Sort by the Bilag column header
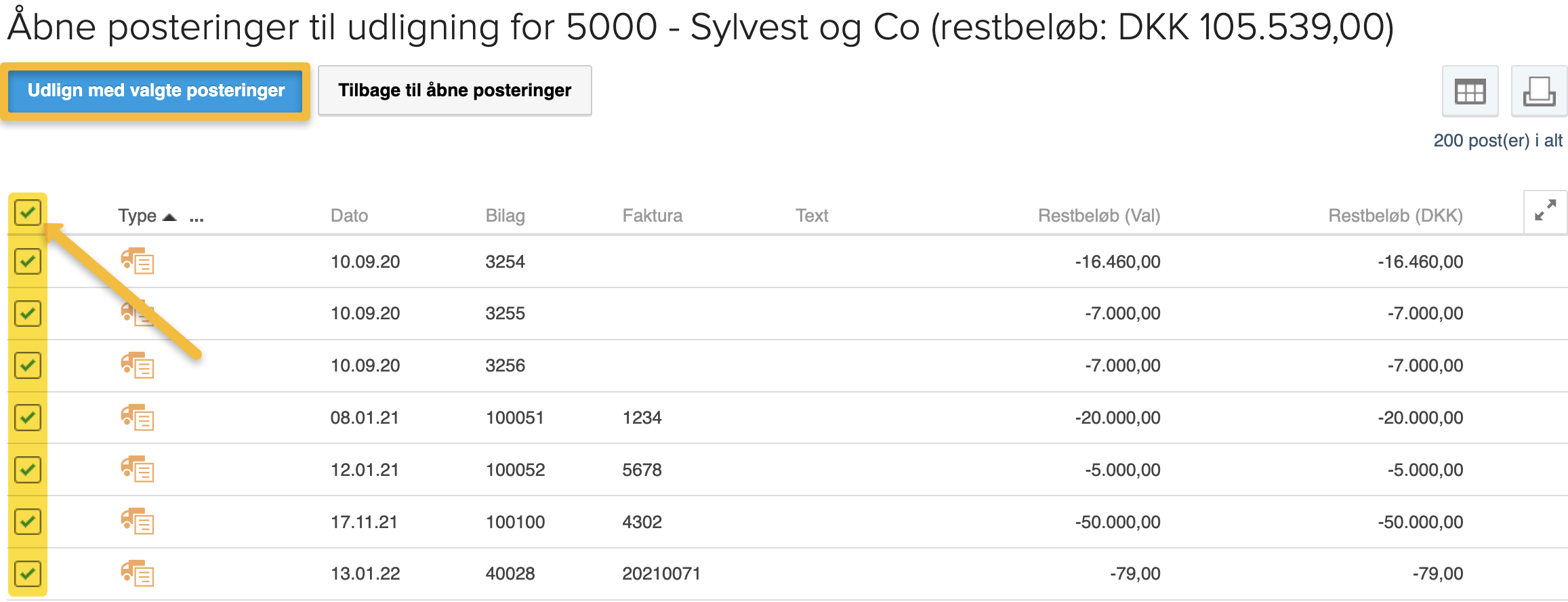This screenshot has width=1568, height=602. click(505, 216)
